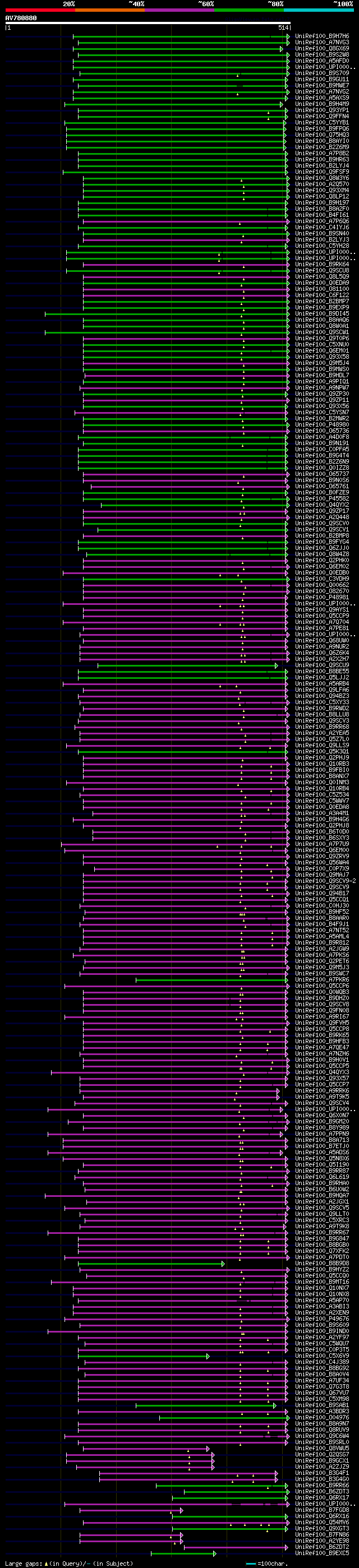Select hit label UniRef100_C5YYB1
359x1568 pixels.
tap(323, 122)
